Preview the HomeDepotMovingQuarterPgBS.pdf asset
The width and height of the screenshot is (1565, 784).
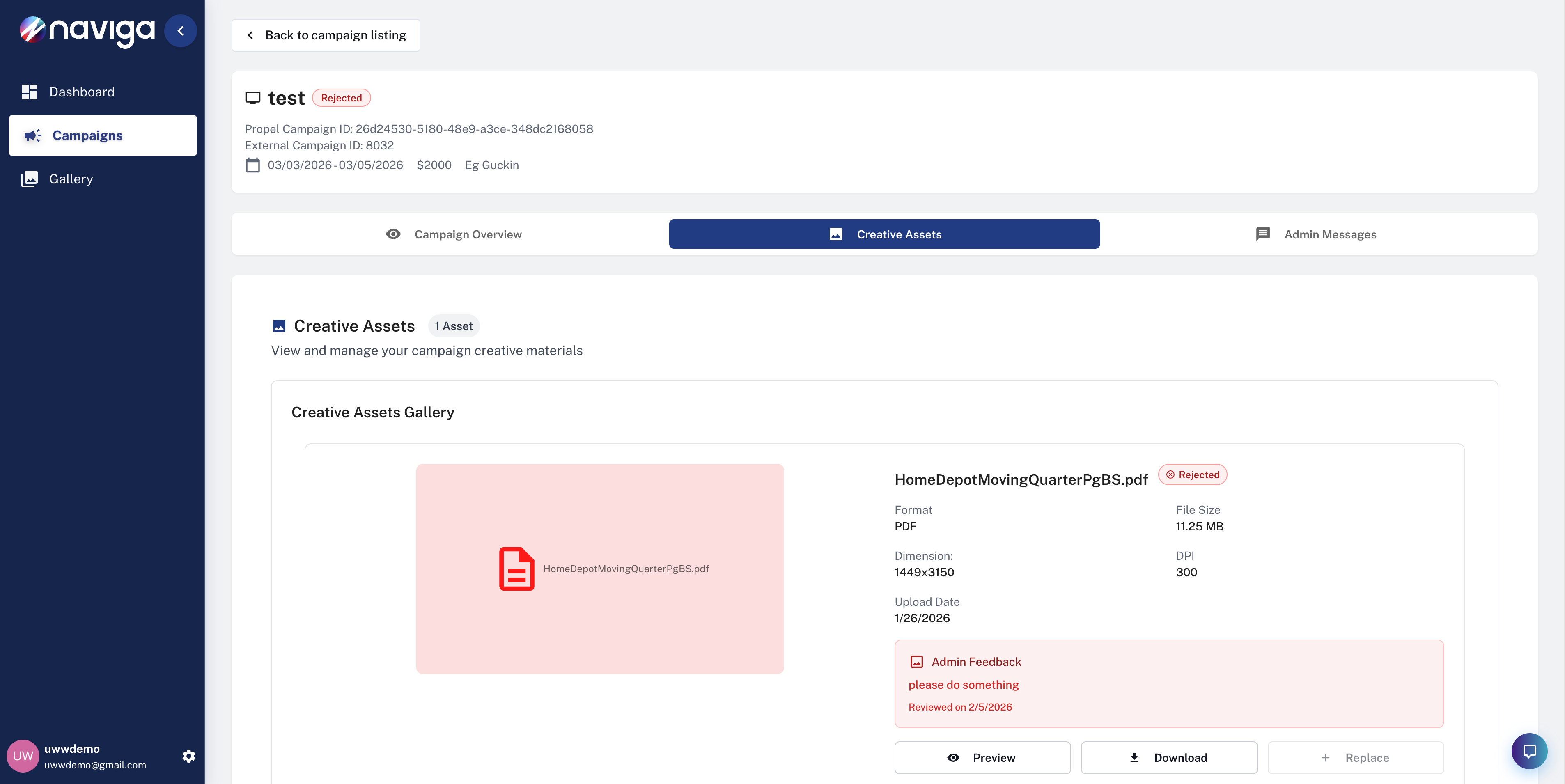coord(982,757)
